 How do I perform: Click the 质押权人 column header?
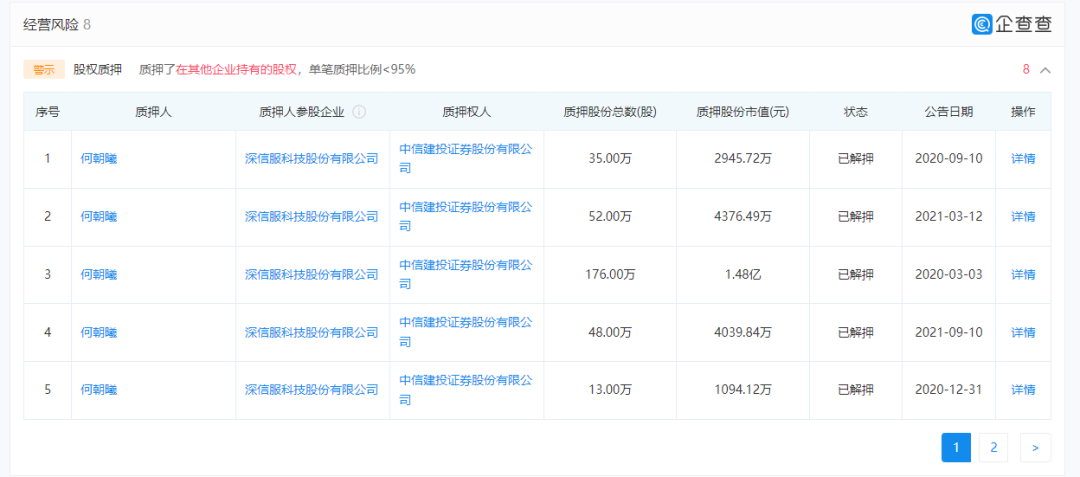point(466,112)
